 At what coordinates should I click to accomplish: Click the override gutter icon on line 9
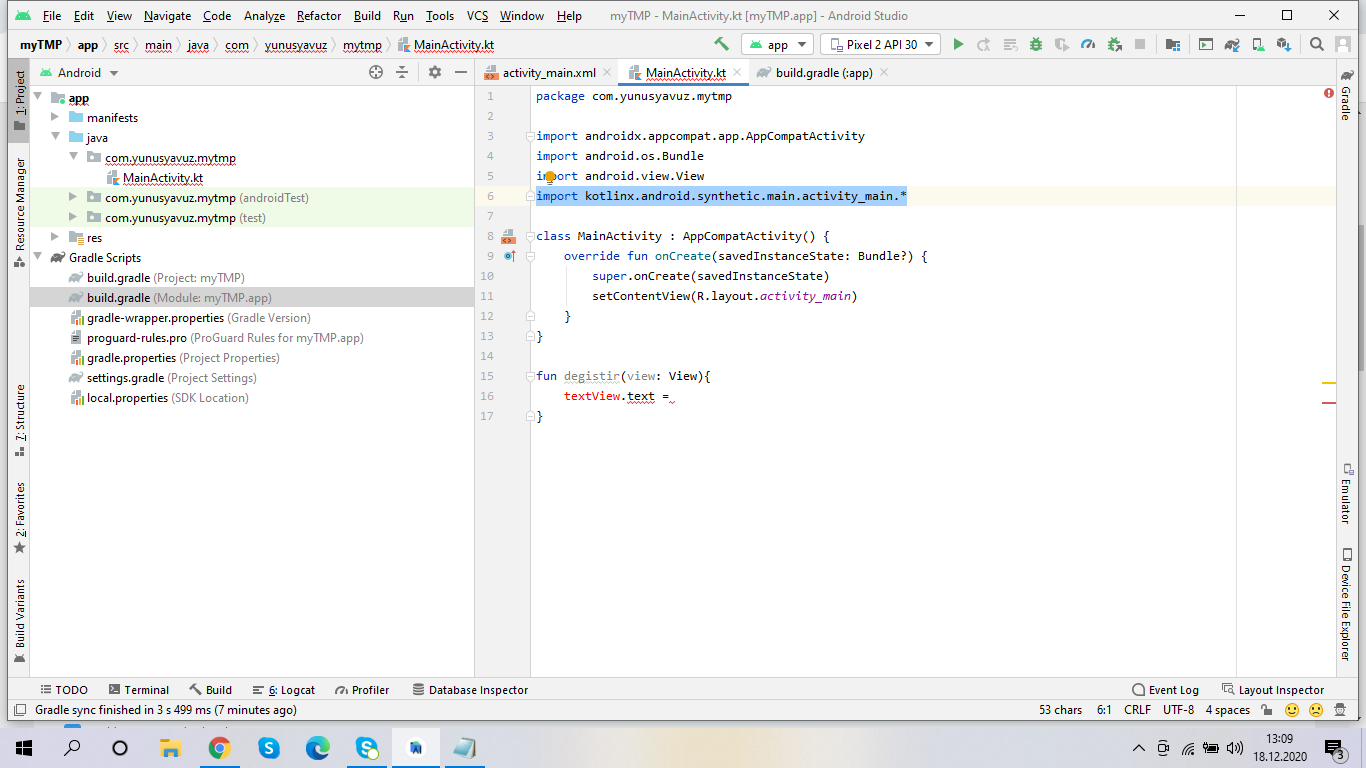point(508,256)
